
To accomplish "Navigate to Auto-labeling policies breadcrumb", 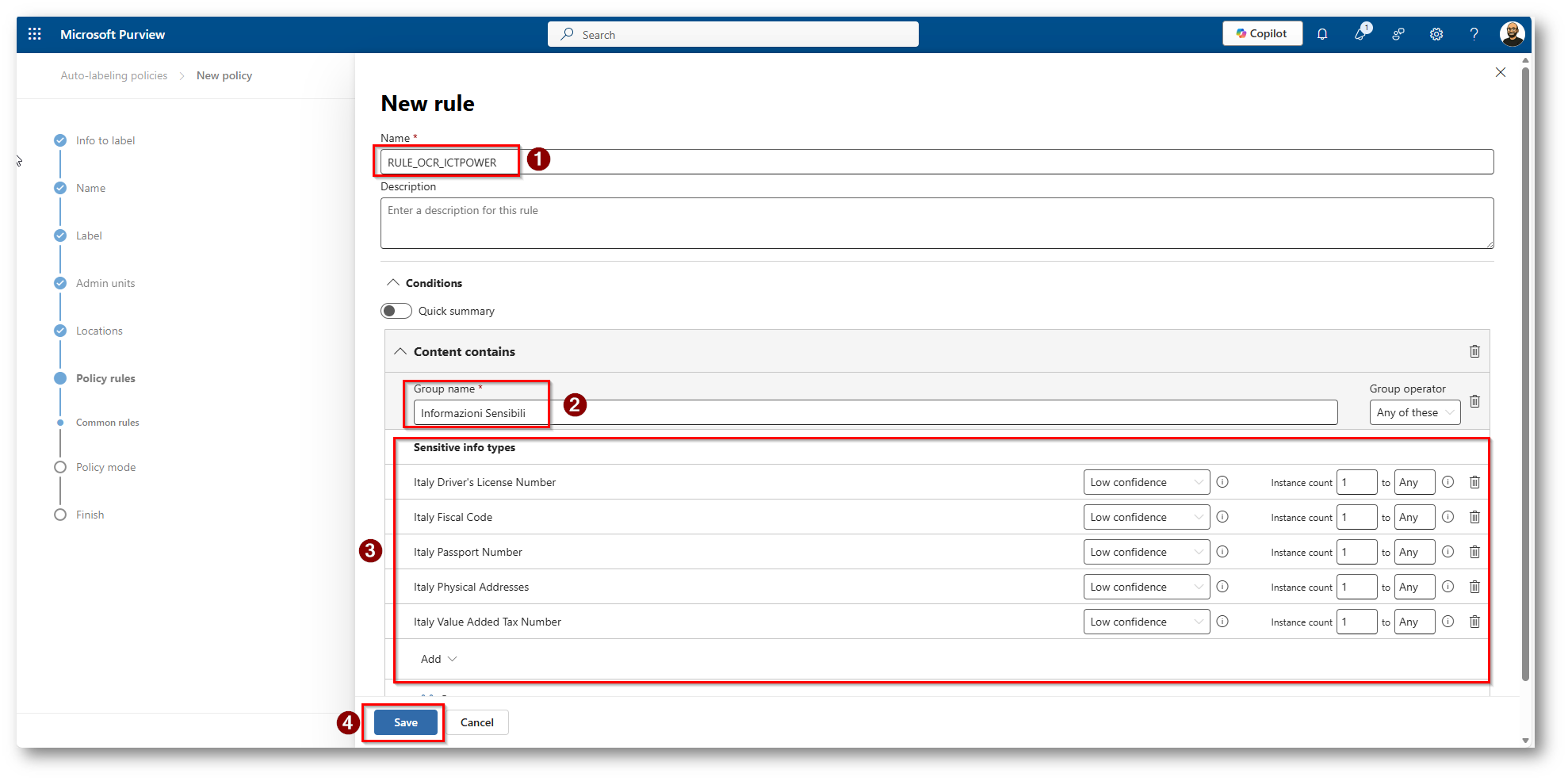I will tap(114, 75).
